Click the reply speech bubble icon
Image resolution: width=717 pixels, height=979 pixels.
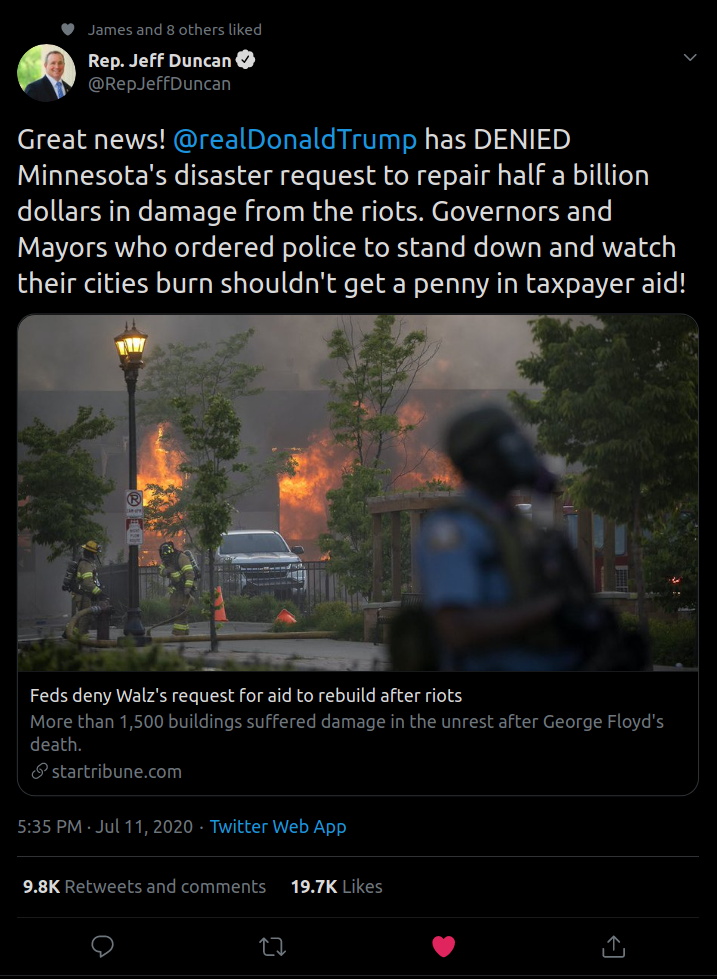point(102,947)
